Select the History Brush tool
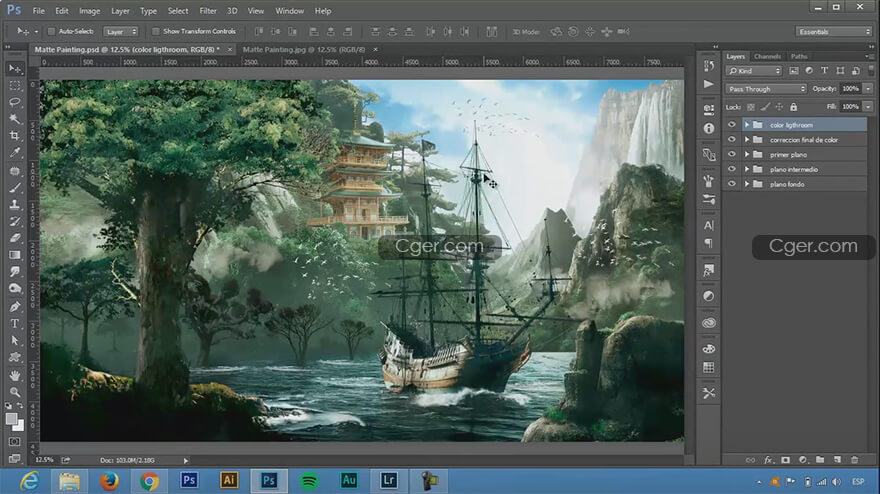The height and width of the screenshot is (494, 880). [15, 221]
